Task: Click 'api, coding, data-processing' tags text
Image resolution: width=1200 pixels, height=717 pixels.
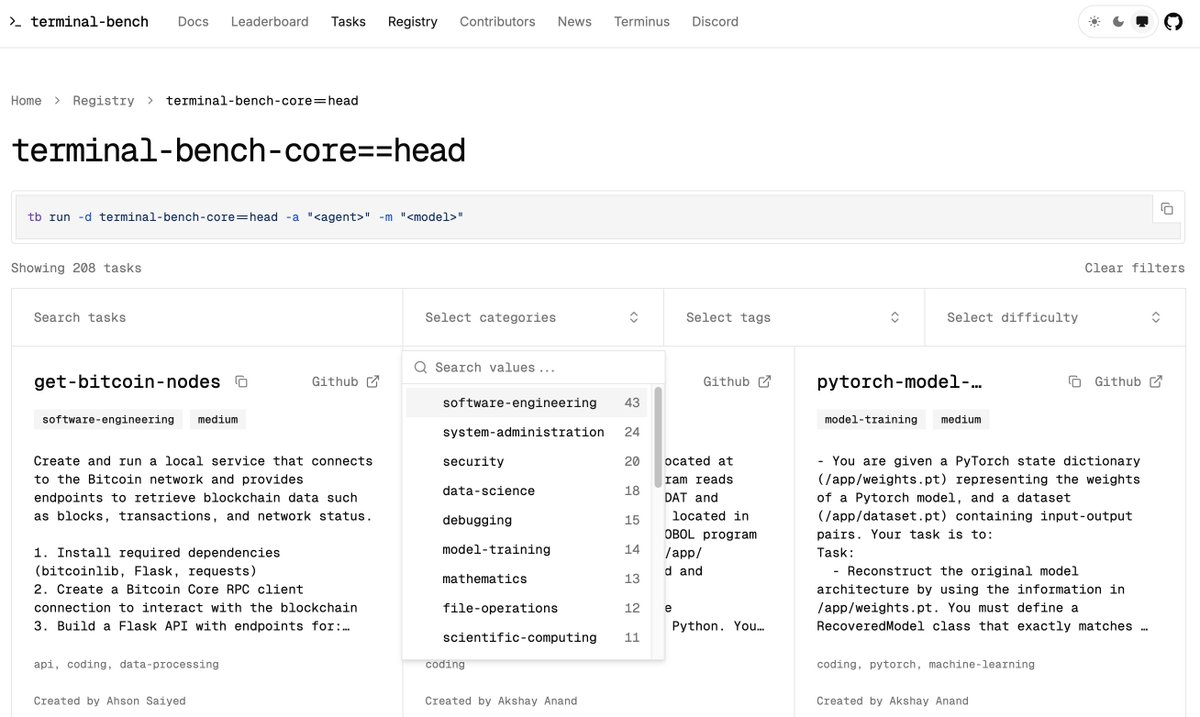Action: click(126, 664)
